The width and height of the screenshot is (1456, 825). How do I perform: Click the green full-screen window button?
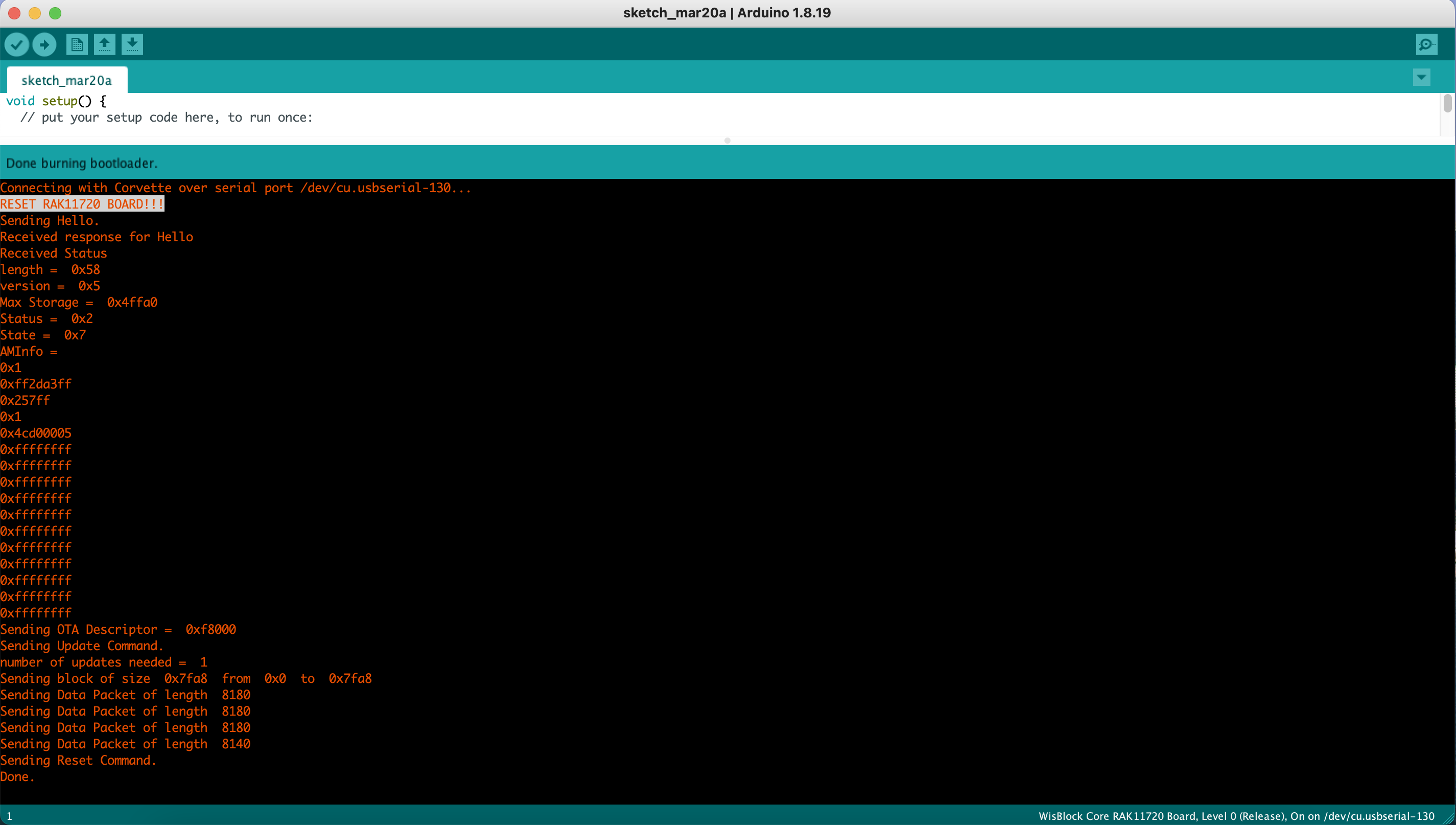point(55,12)
